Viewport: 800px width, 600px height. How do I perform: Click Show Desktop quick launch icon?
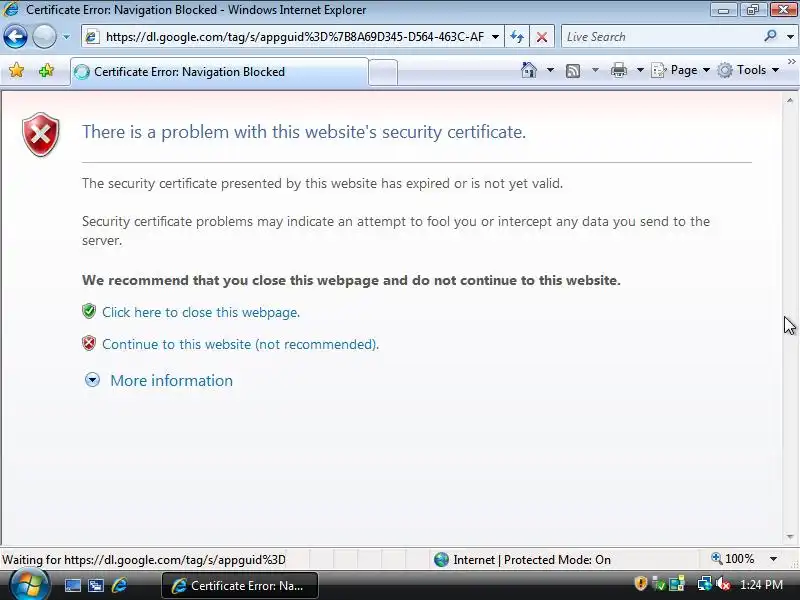click(72, 585)
